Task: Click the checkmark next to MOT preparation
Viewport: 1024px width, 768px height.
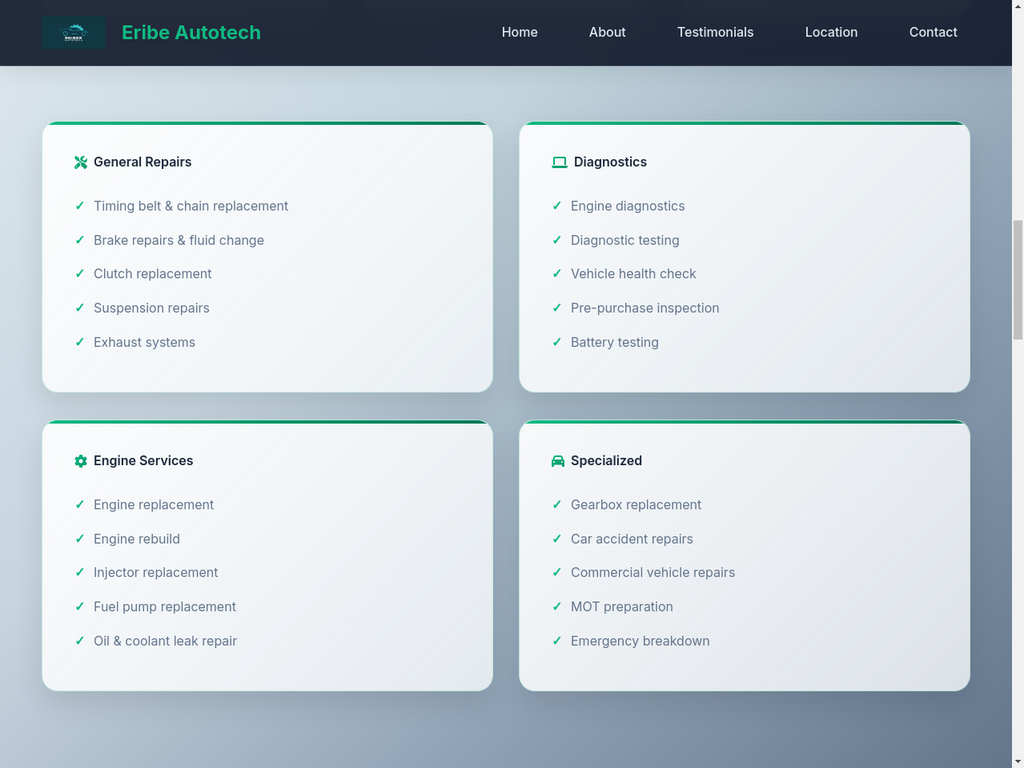Action: [x=557, y=607]
